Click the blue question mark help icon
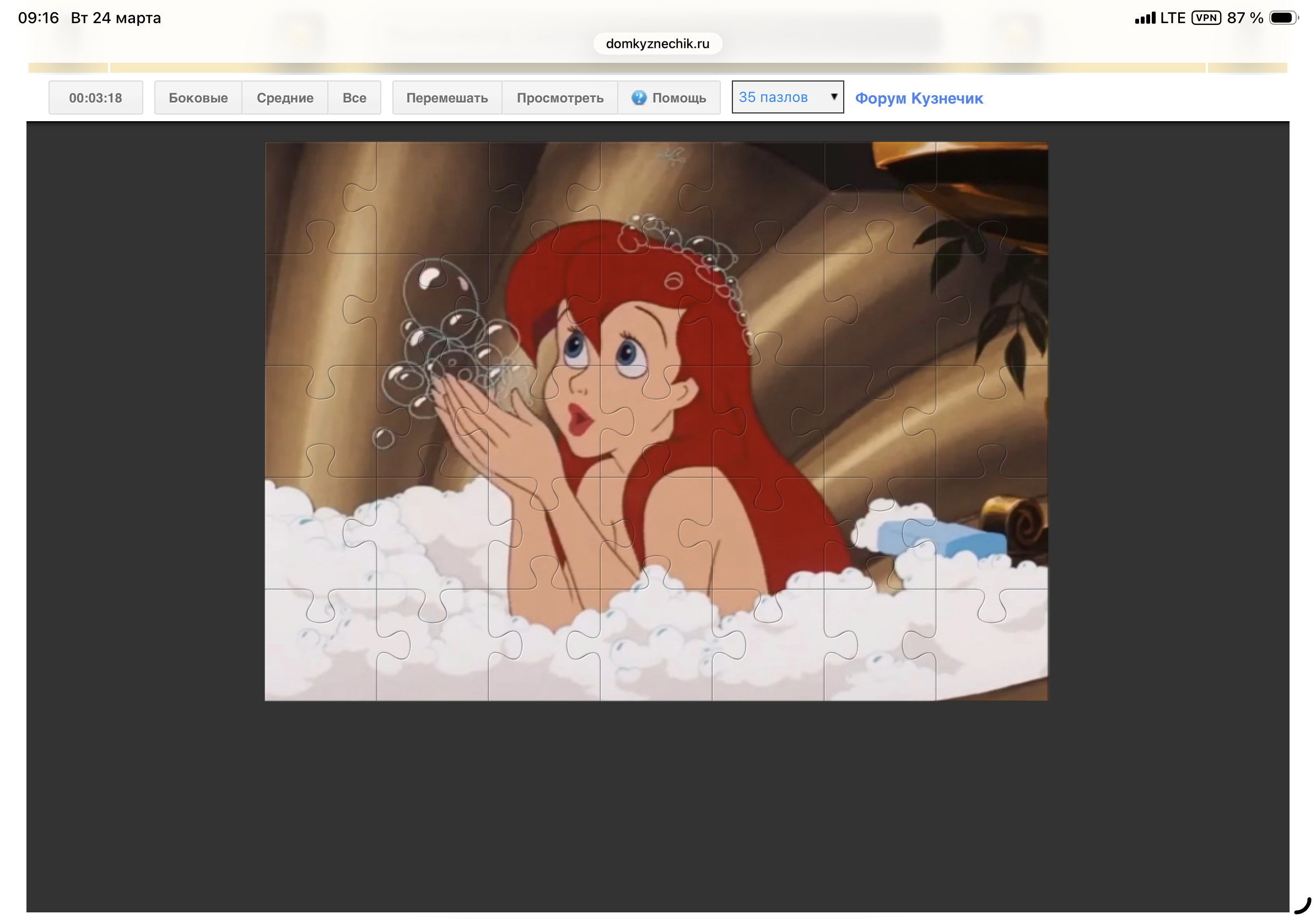This screenshot has width=1316, height=919. 639,98
